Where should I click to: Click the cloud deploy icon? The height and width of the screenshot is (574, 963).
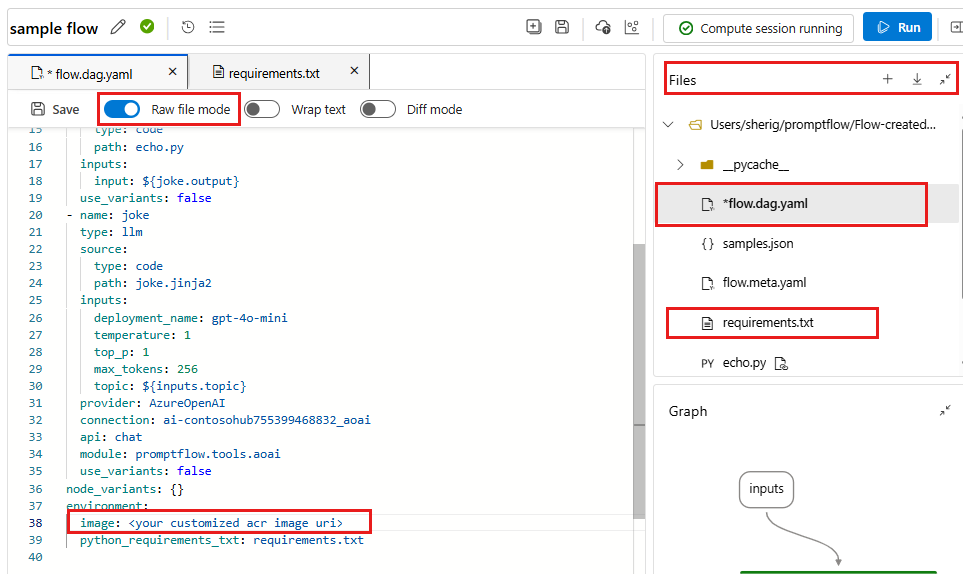(x=603, y=27)
